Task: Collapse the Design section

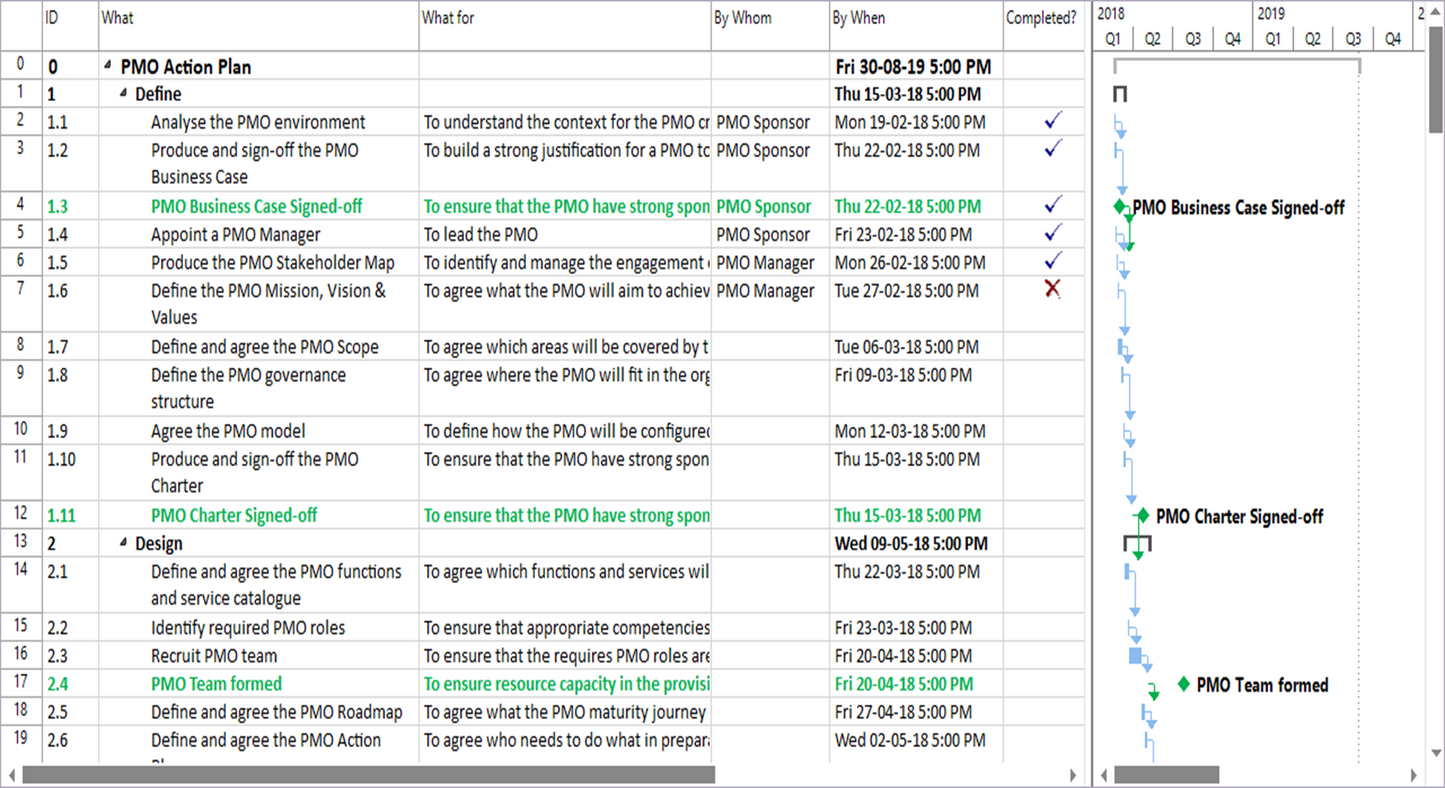Action: [x=124, y=543]
